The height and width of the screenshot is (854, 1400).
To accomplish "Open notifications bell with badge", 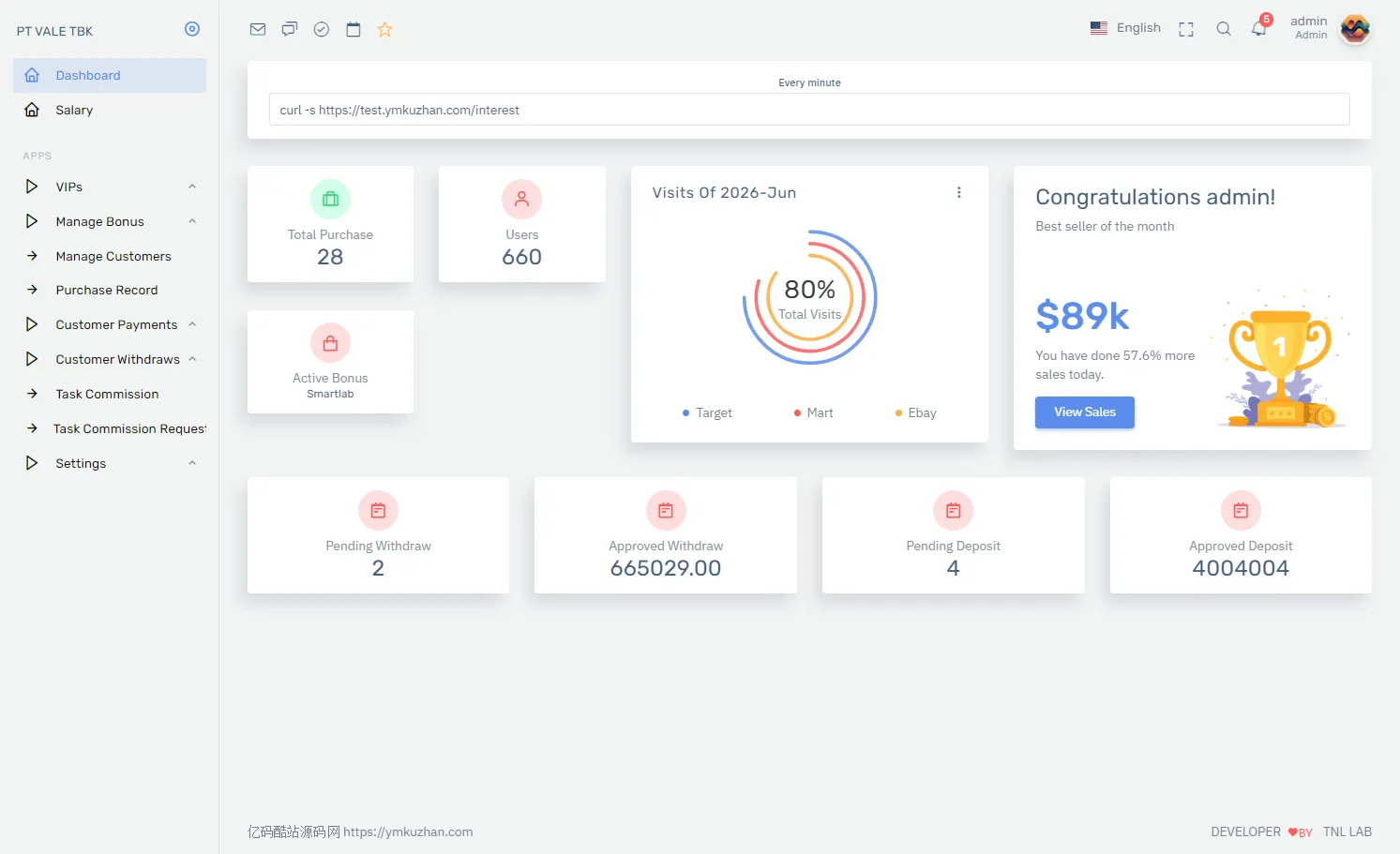I will click(1259, 29).
